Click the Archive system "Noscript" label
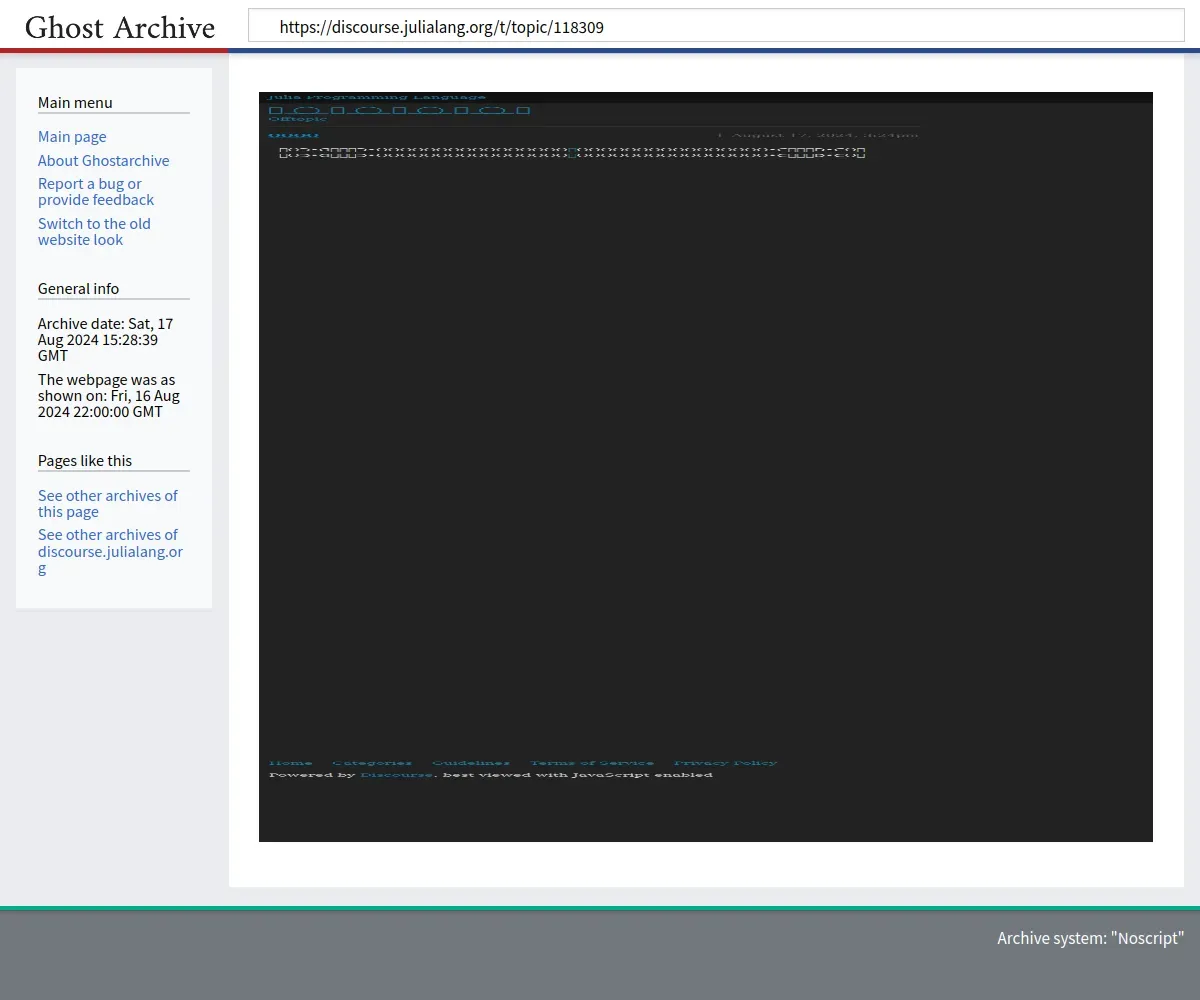Viewport: 1200px width, 1000px height. (1090, 938)
